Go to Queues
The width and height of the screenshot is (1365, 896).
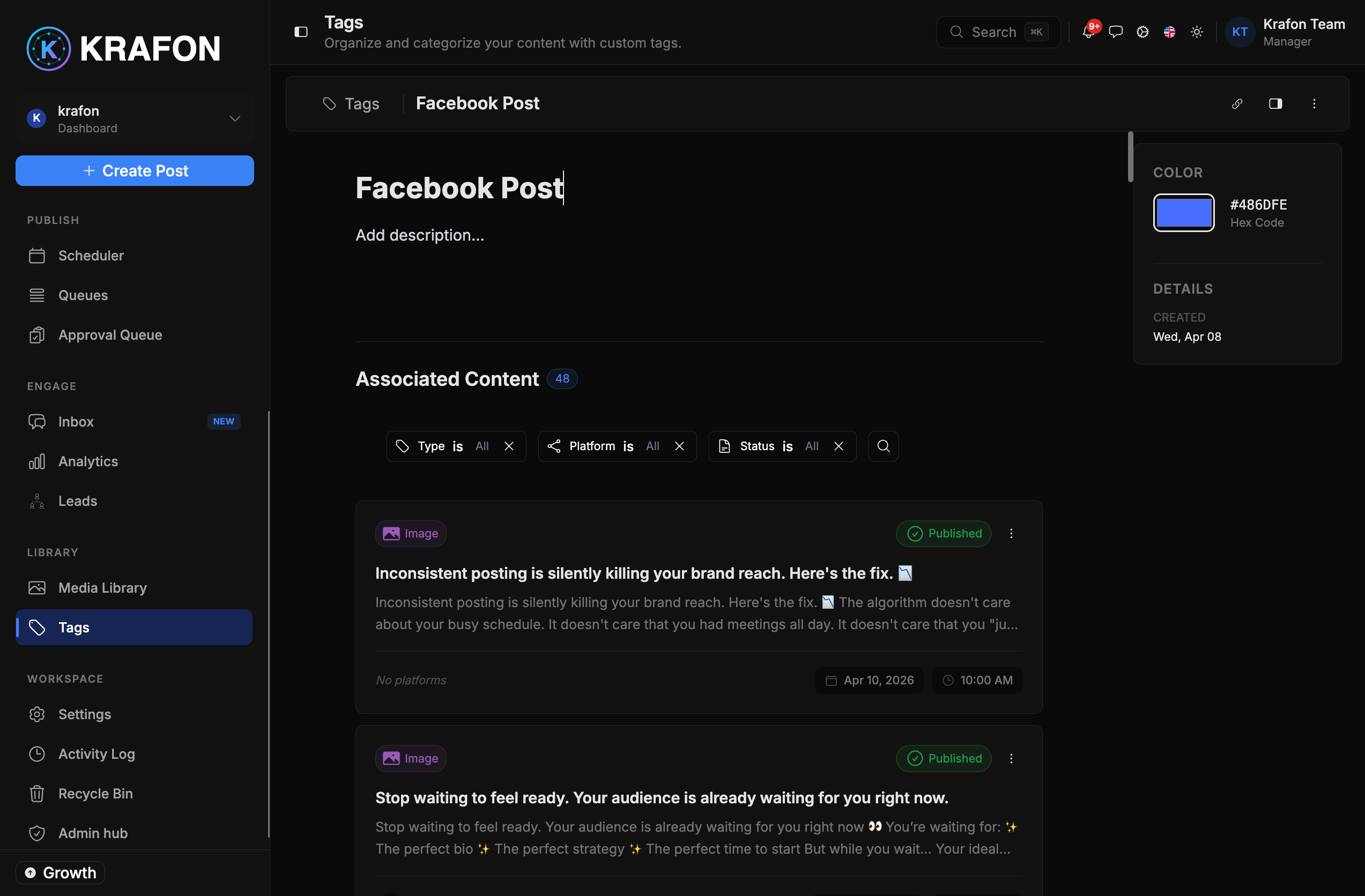click(135, 295)
